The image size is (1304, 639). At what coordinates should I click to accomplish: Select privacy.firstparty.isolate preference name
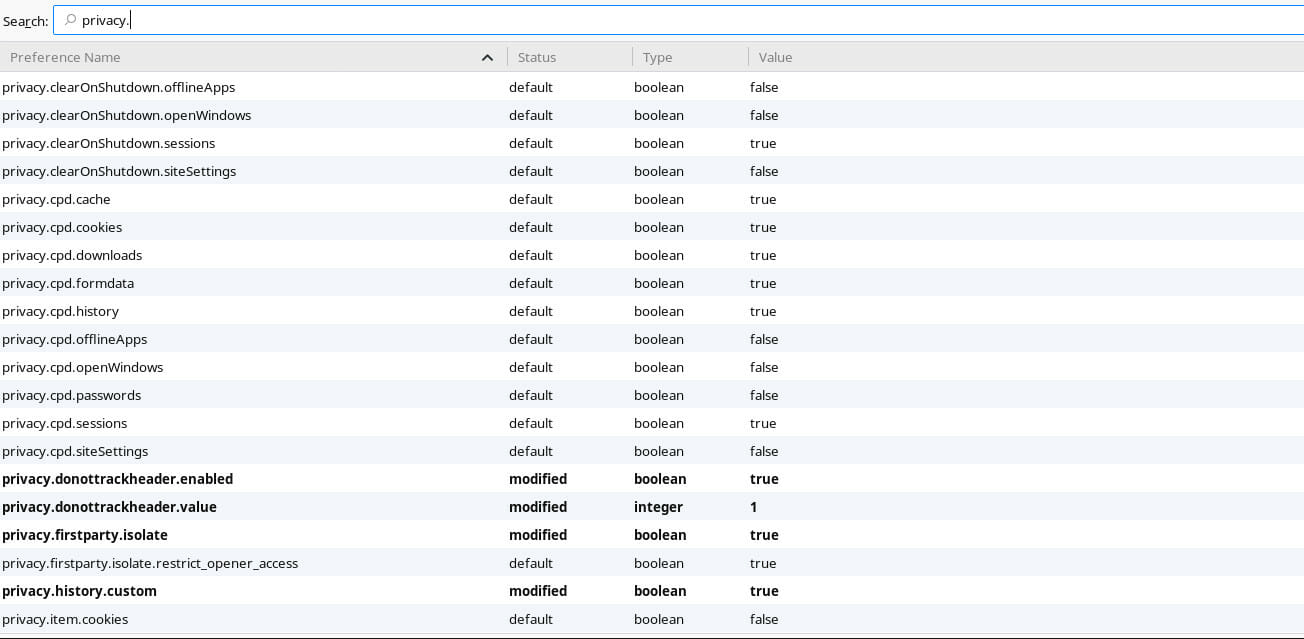(84, 535)
